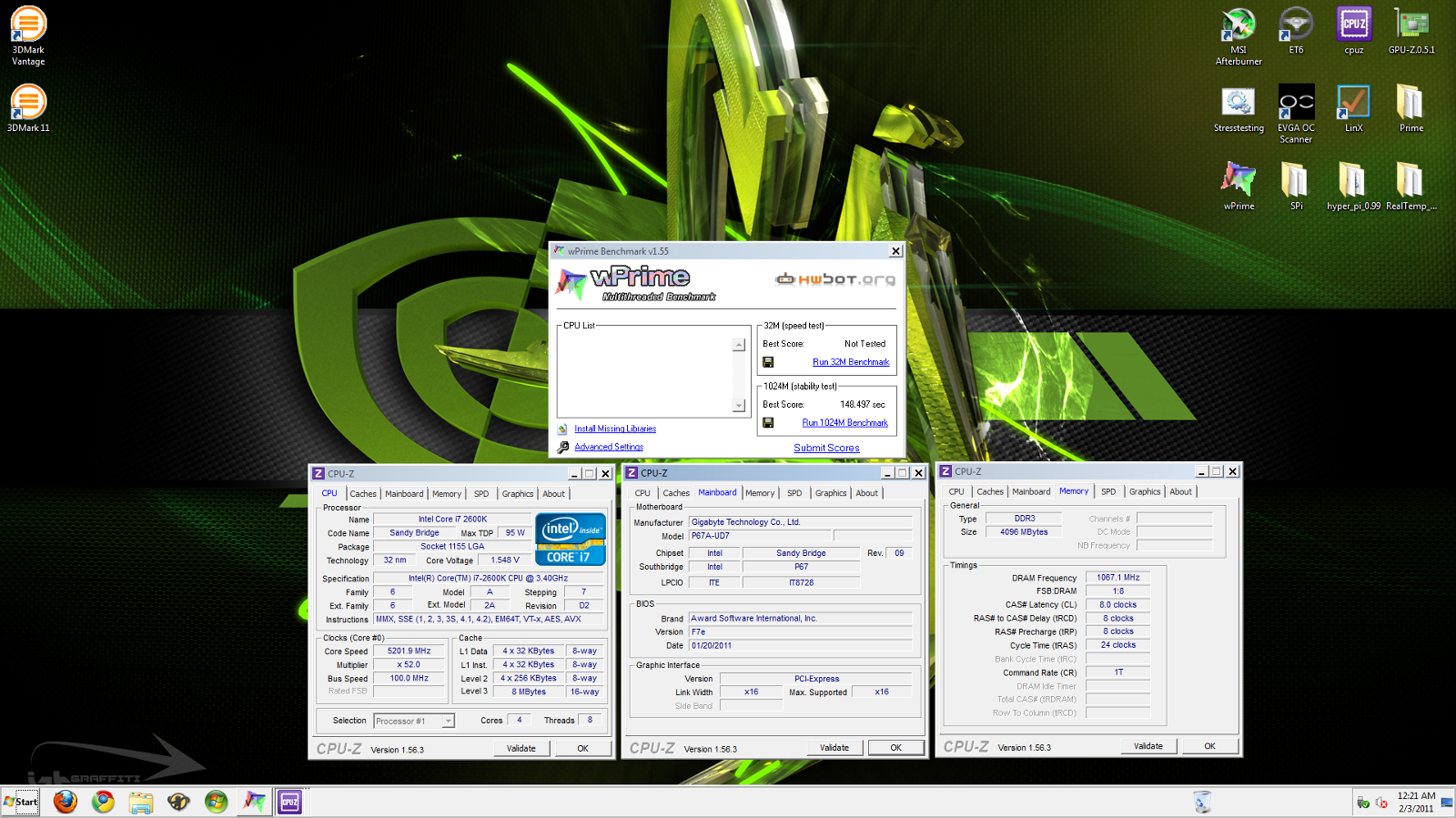1456x818 pixels.
Task: Click the DRAM Frequency value 1067.1 MHz
Action: pyautogui.click(x=1118, y=578)
